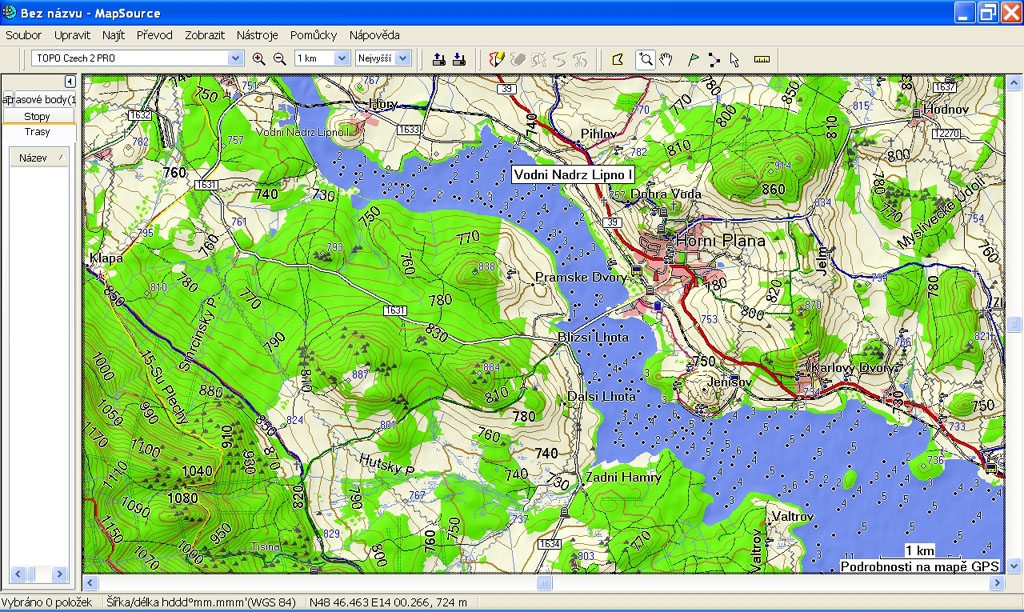Switch to the Trasy tab

(37, 132)
